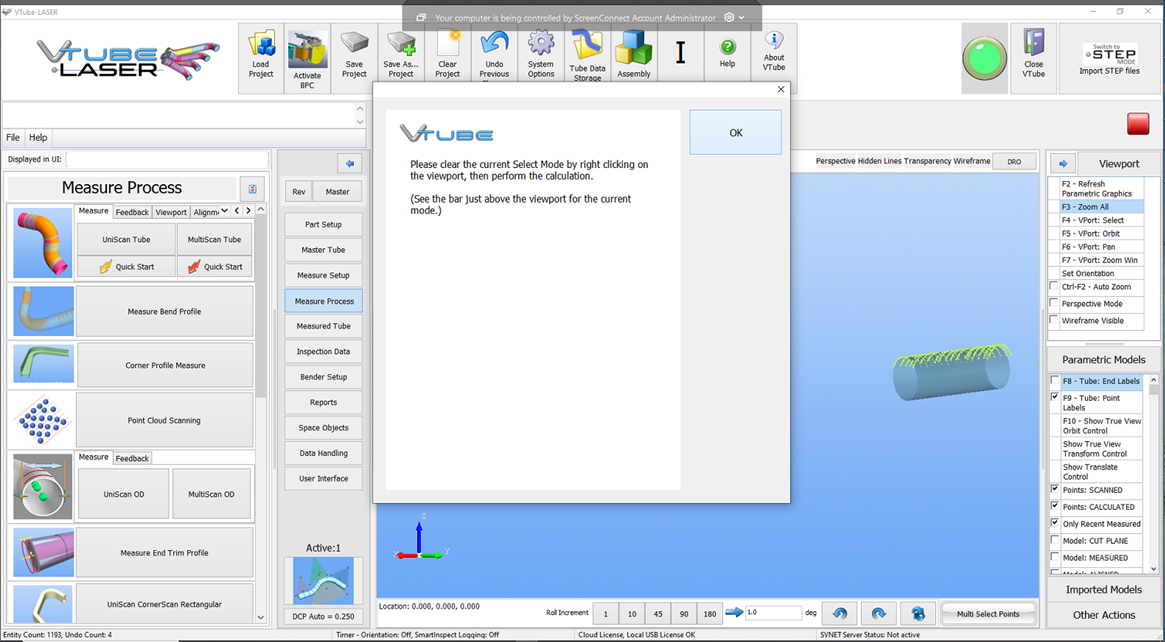Toggle Points: SCANNED checkbox

pyautogui.click(x=1054, y=489)
